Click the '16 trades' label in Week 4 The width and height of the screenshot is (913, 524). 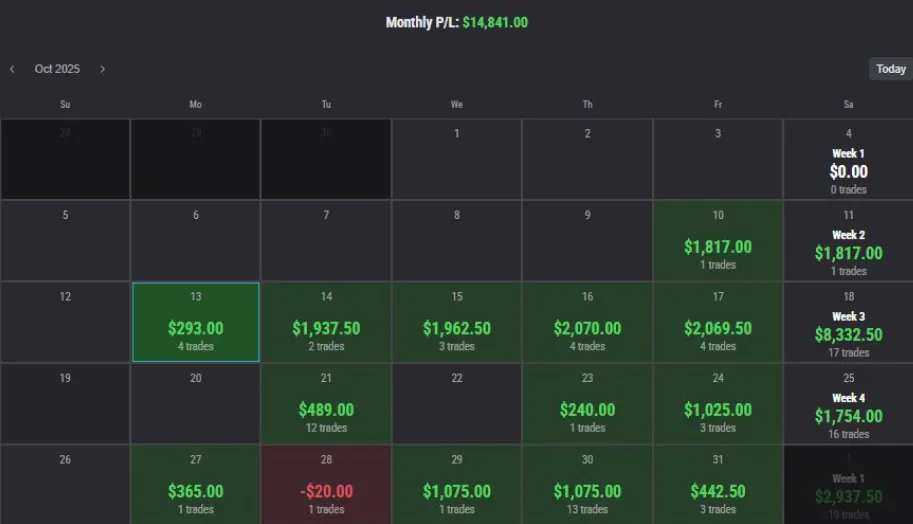[848, 434]
